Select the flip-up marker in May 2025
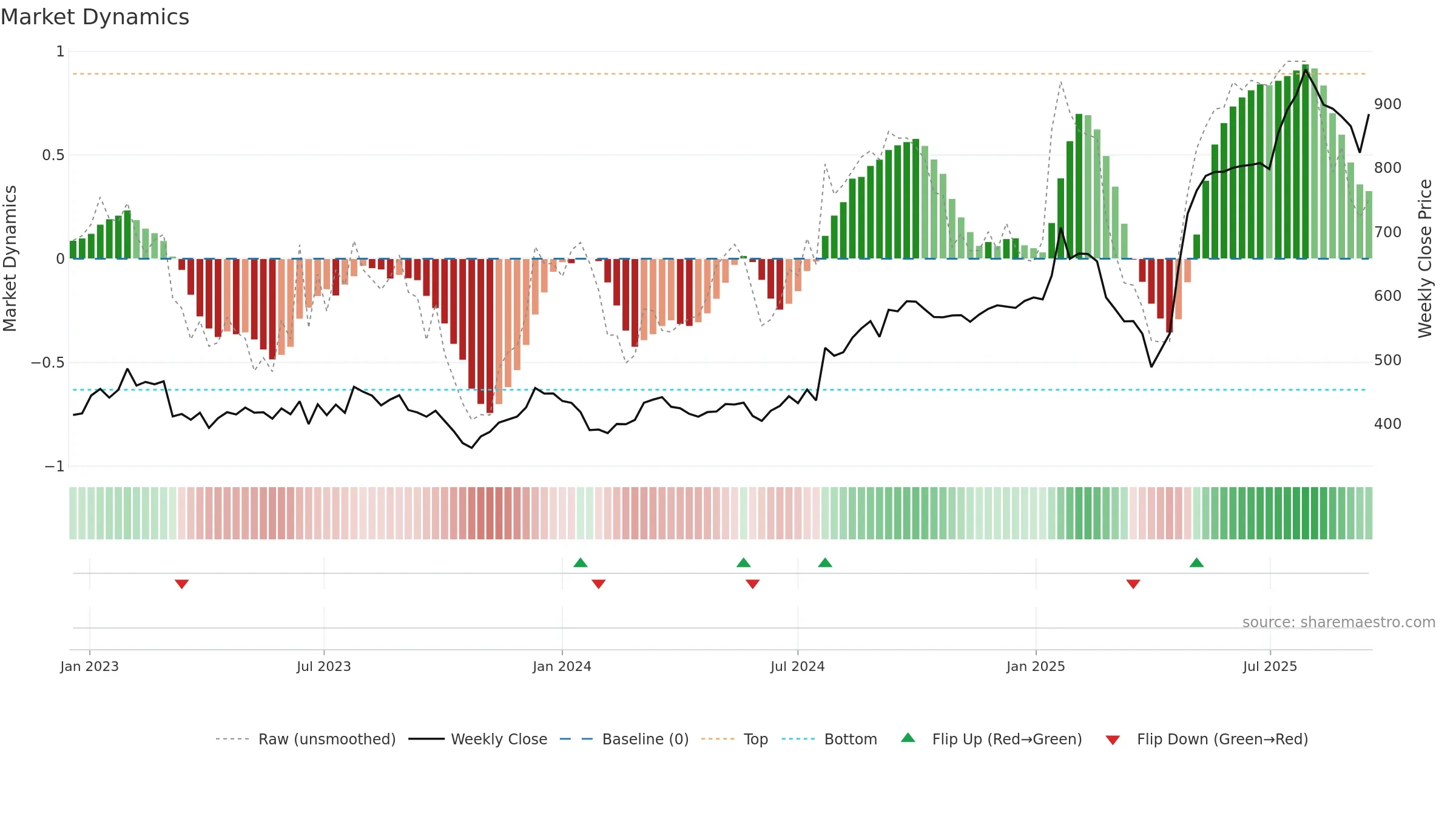The height and width of the screenshot is (819, 1456). [1197, 562]
